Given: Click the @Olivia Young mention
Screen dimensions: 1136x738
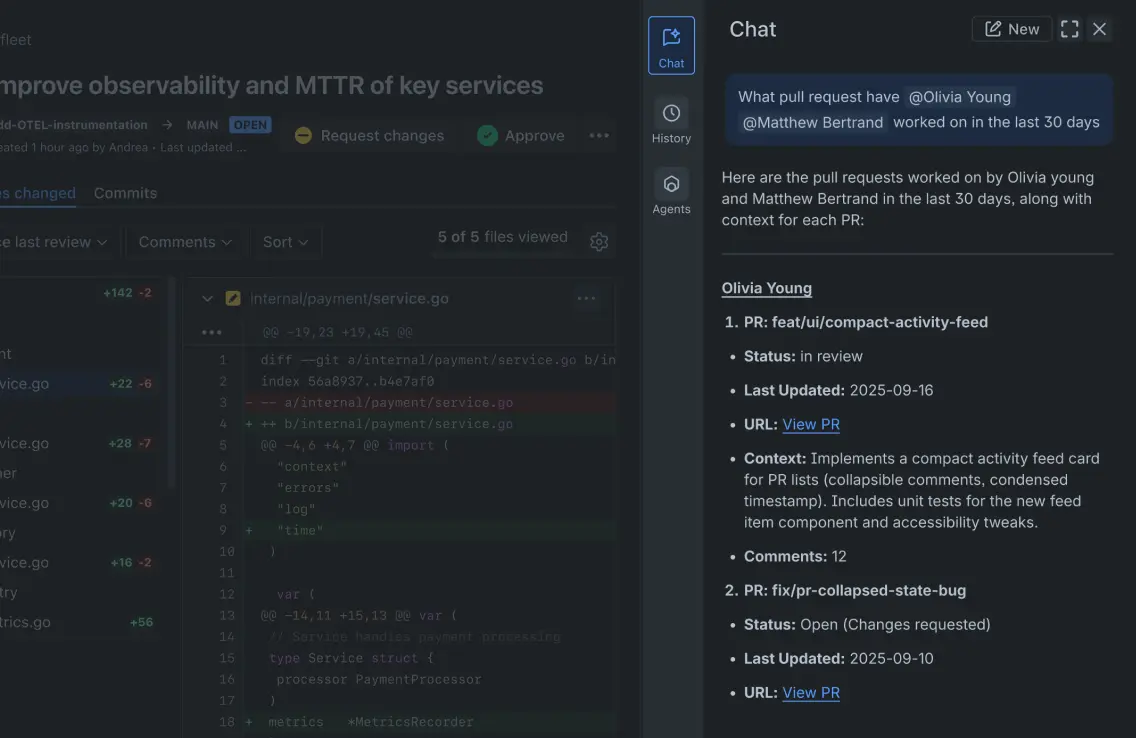Looking at the screenshot, I should pos(959,97).
